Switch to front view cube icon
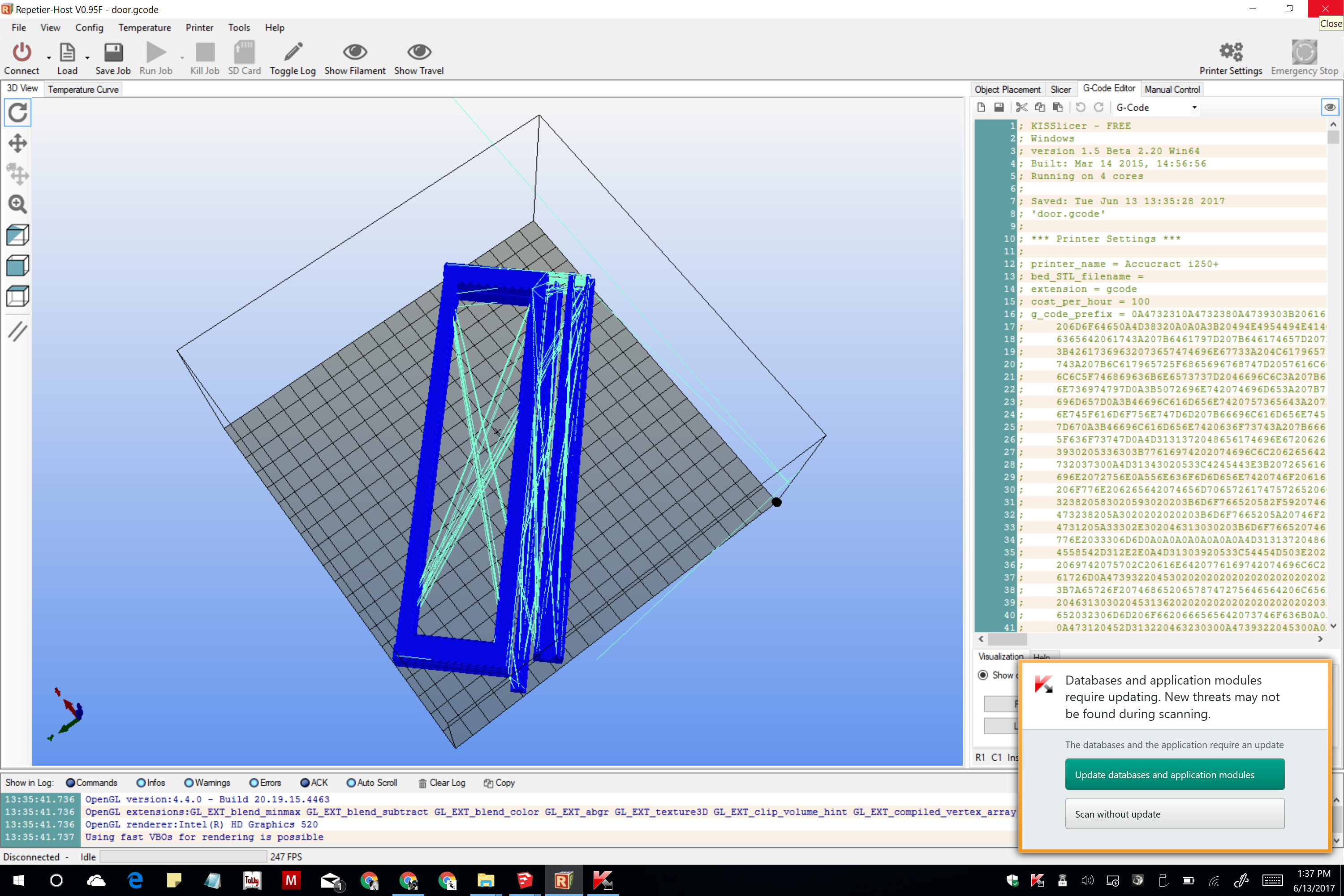Viewport: 1344px width, 896px height. pos(18,266)
